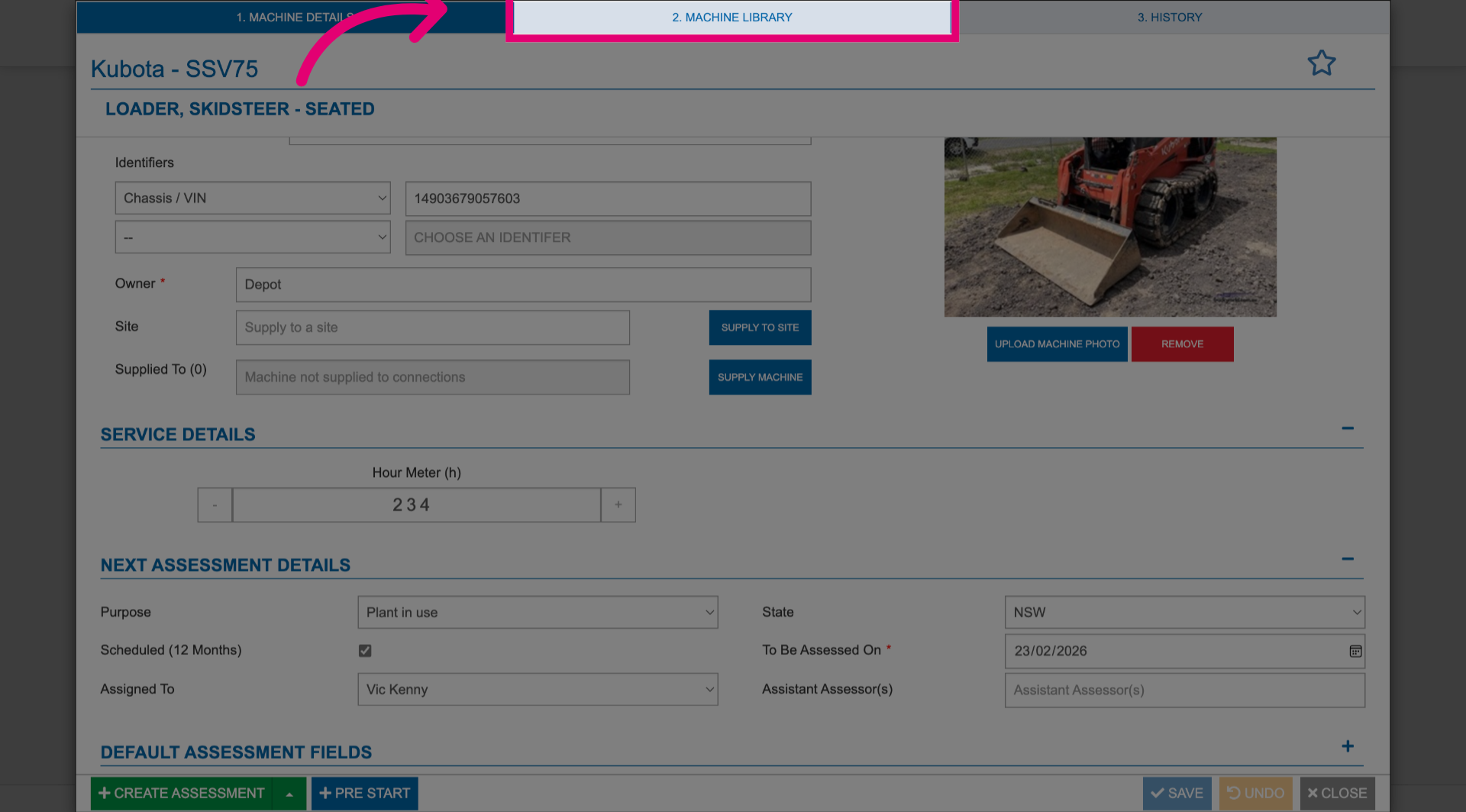
Task: Collapse the Service Details section
Action: [1348, 428]
